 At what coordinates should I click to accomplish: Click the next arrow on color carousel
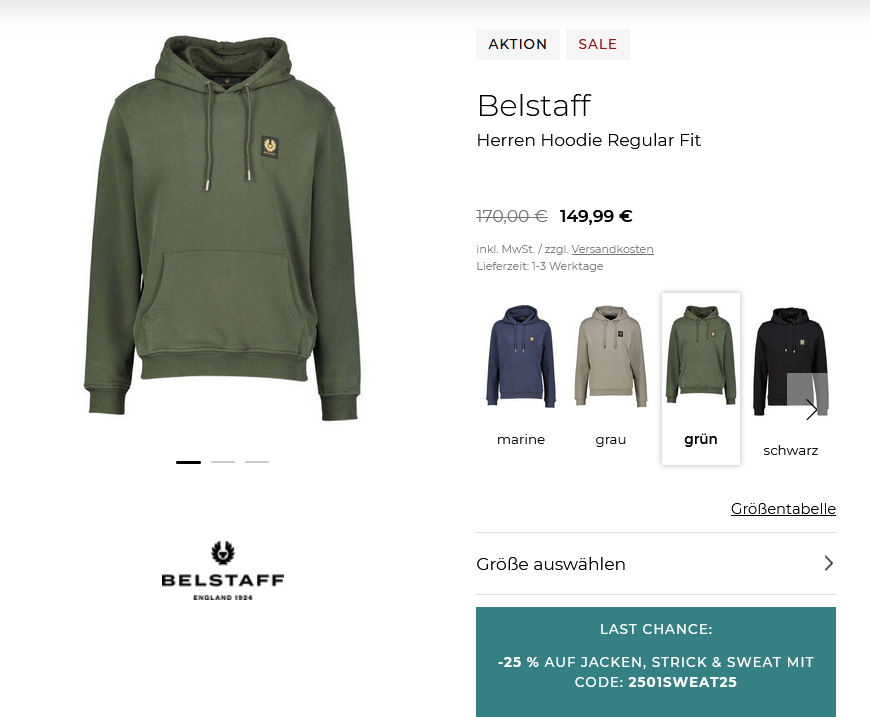(x=811, y=410)
